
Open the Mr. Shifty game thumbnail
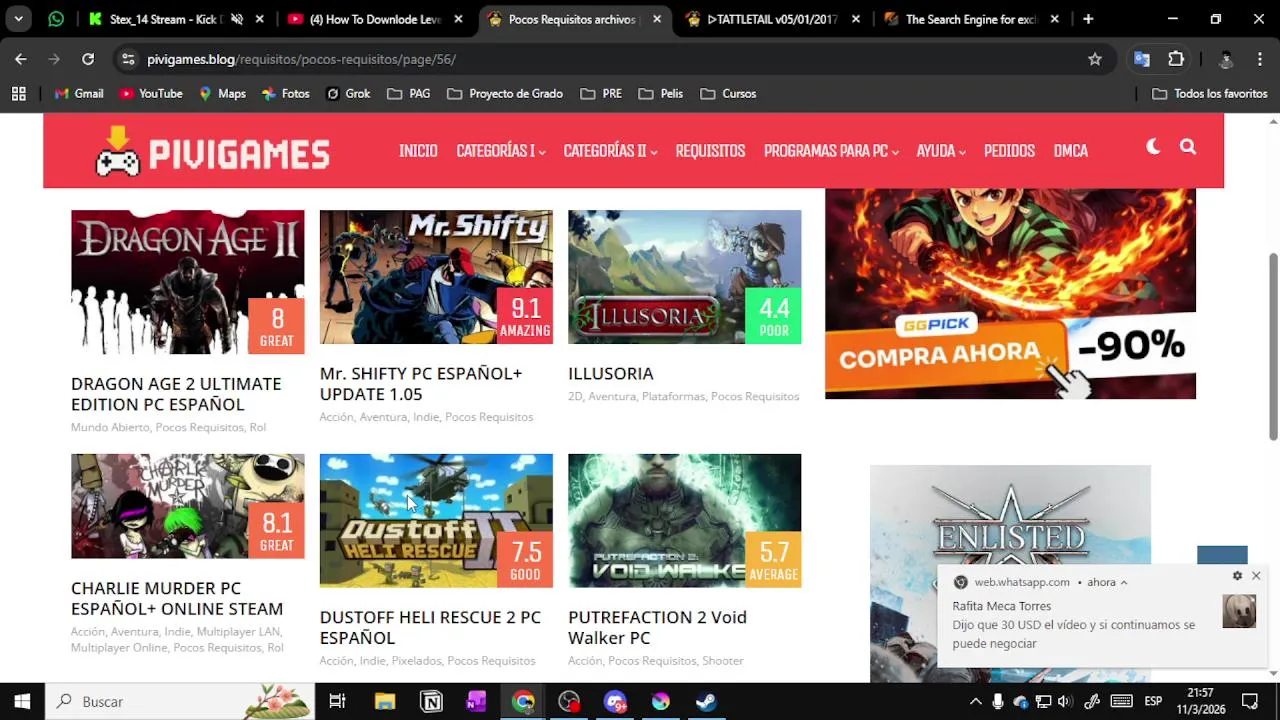tap(436, 277)
